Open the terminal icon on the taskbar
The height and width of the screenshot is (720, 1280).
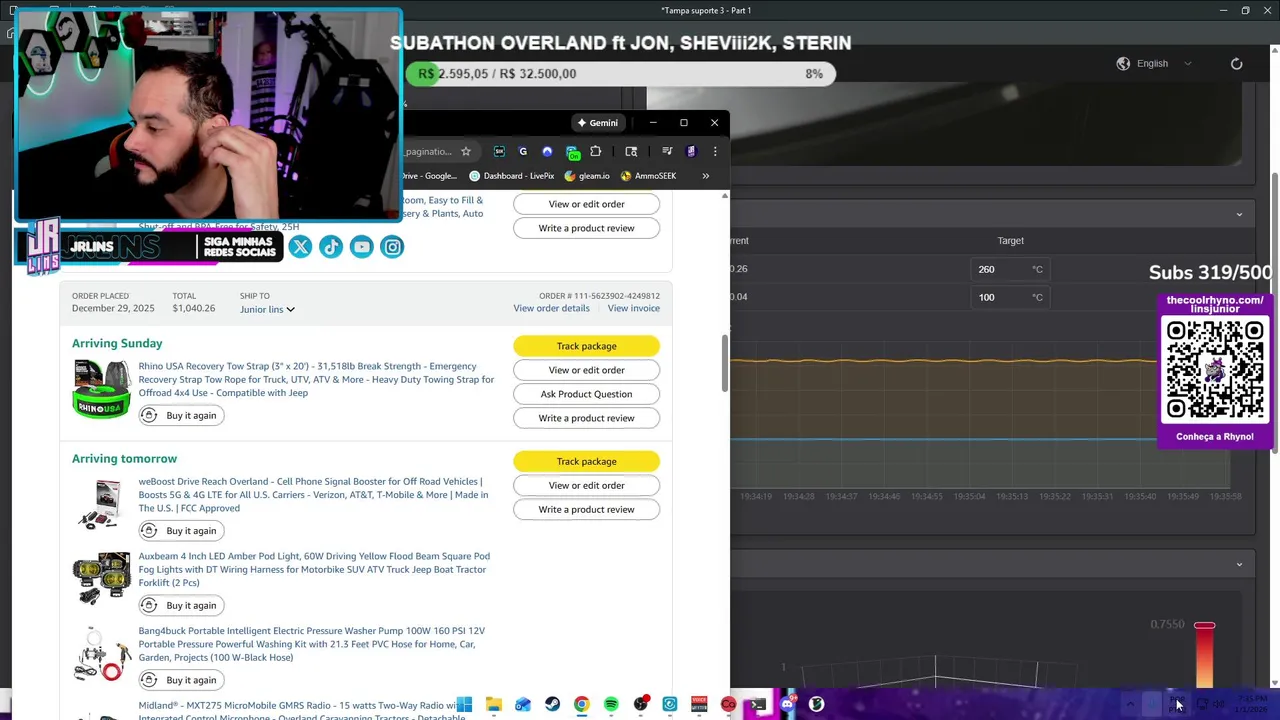tap(758, 705)
